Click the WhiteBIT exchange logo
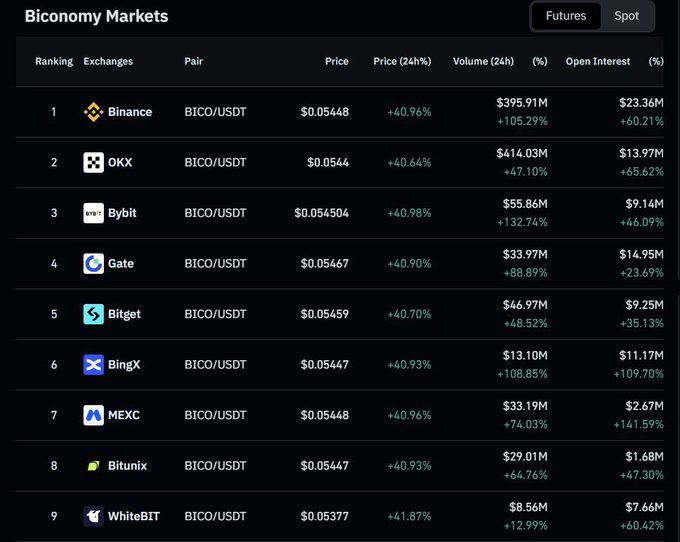The height and width of the screenshot is (542, 680). (93, 516)
